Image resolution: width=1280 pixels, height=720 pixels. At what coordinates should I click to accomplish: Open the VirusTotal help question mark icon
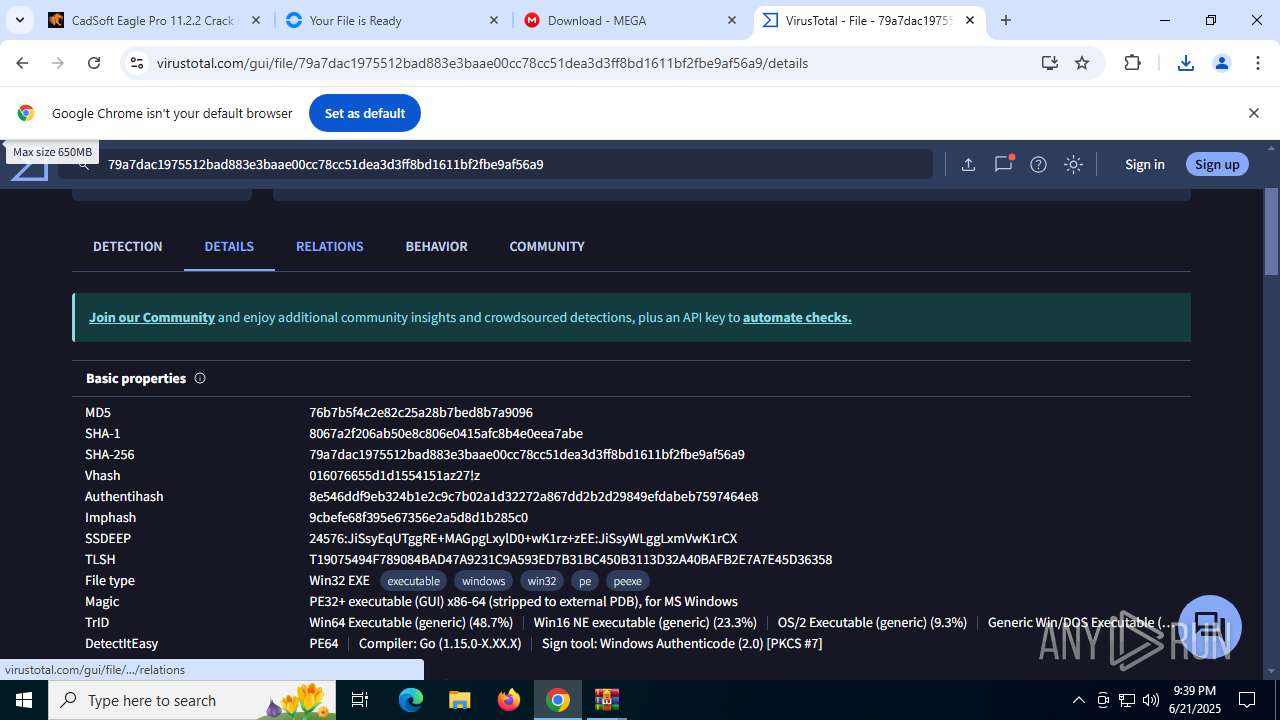(1038, 164)
